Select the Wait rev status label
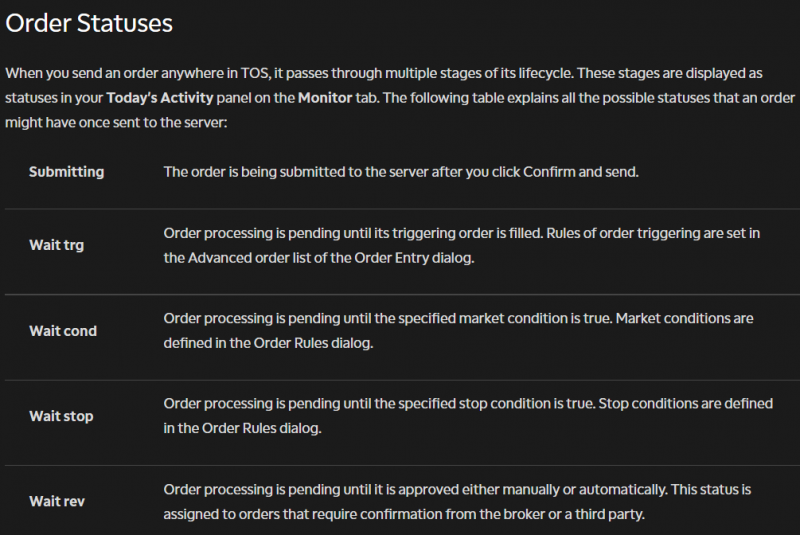 [58, 500]
